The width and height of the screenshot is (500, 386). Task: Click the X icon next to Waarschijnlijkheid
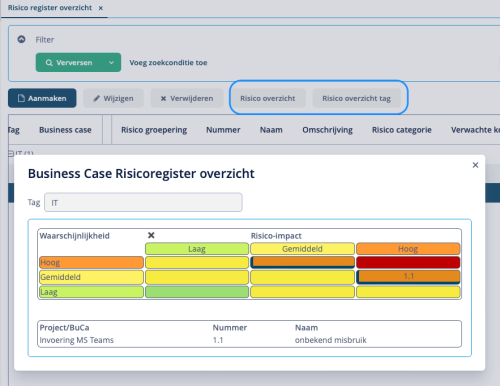click(x=151, y=235)
